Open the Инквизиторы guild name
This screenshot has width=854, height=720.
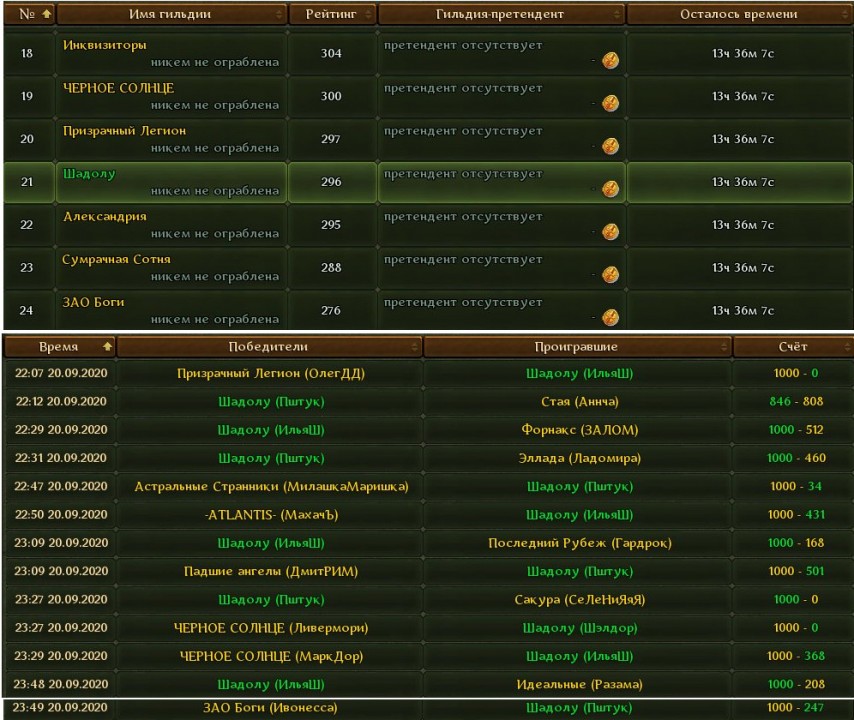click(x=105, y=45)
